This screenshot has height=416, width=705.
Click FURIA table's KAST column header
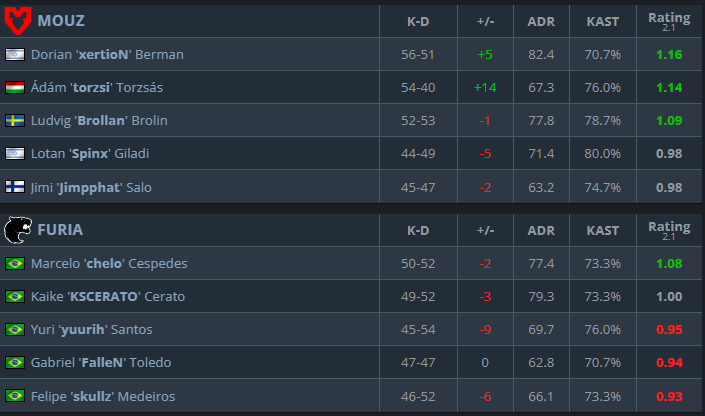(x=602, y=230)
